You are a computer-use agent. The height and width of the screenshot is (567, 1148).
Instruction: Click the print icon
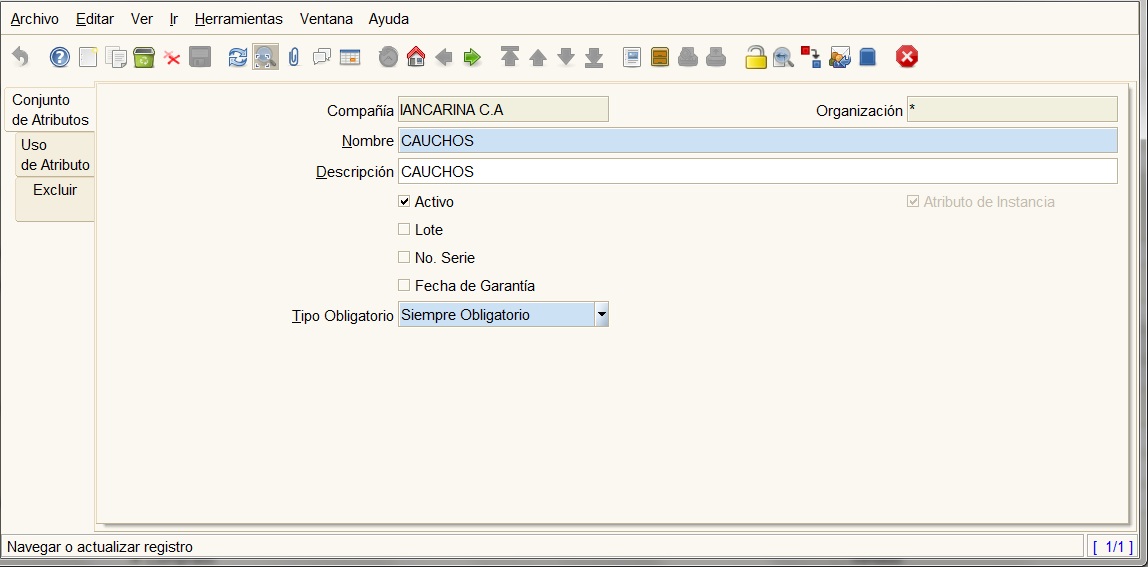pyautogui.click(x=716, y=56)
